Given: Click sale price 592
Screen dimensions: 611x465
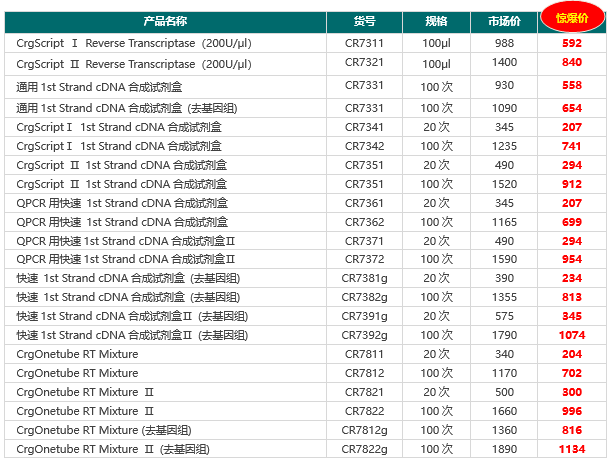Looking at the screenshot, I should point(572,43).
